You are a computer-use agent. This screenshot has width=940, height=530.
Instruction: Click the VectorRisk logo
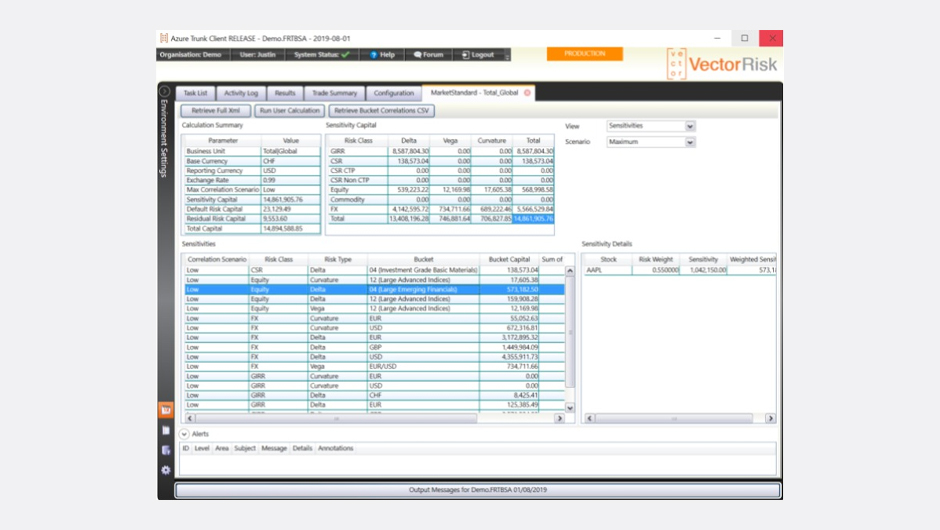point(722,64)
